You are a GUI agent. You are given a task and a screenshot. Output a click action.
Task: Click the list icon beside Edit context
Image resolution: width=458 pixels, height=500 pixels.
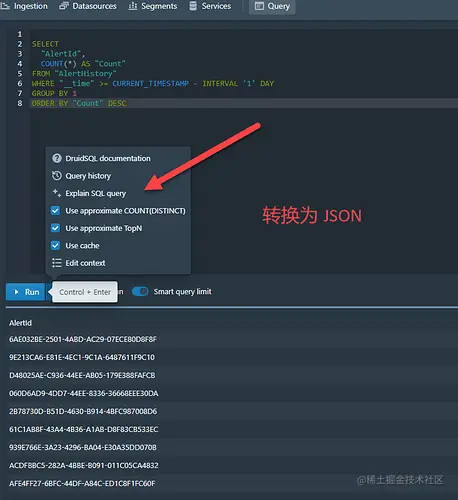coord(57,263)
